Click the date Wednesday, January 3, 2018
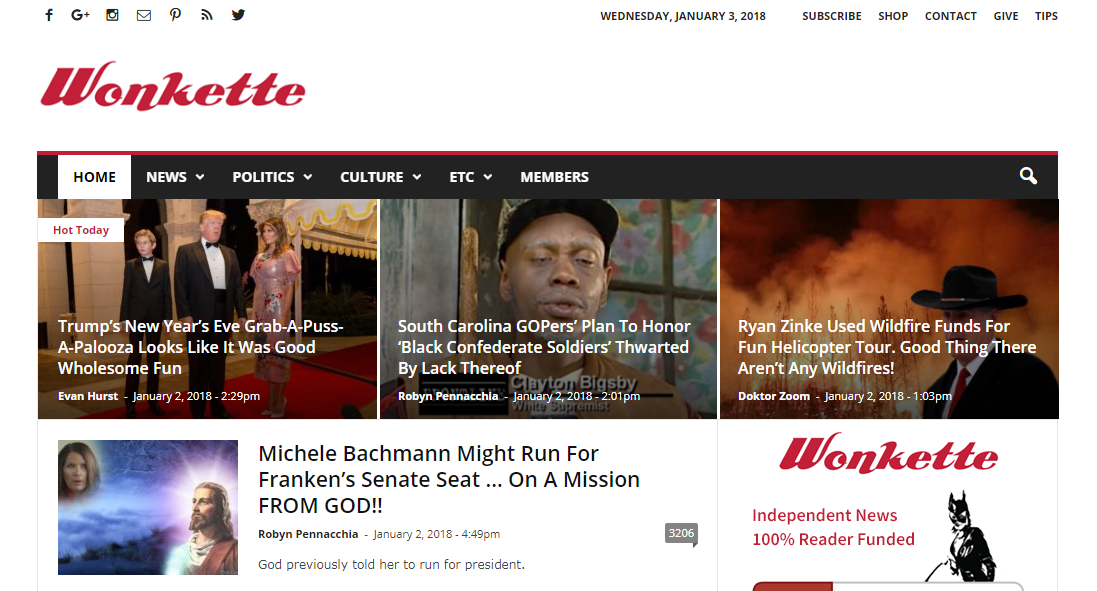The width and height of the screenshot is (1097, 591). pos(683,16)
